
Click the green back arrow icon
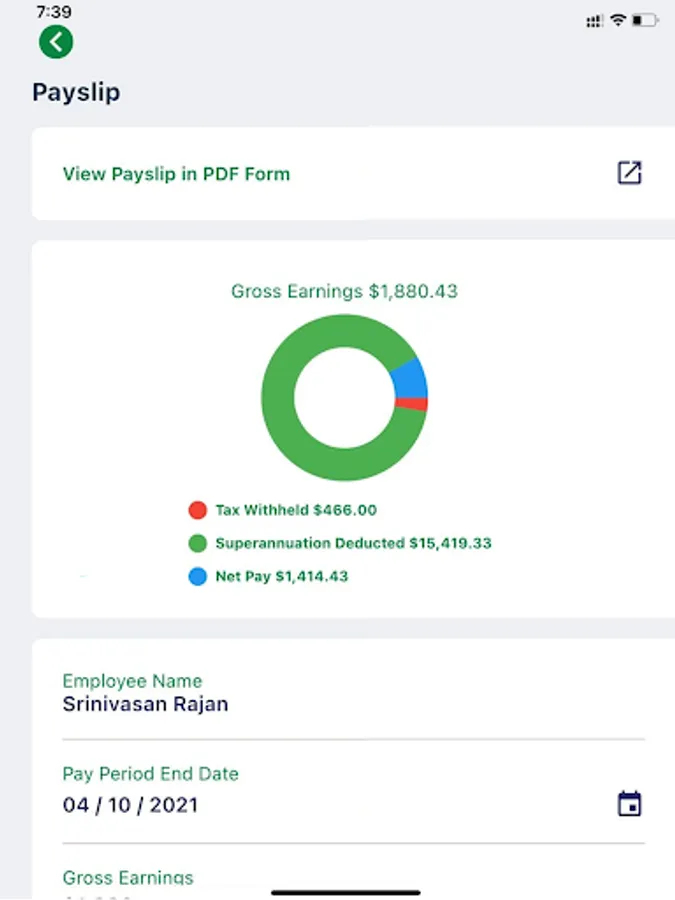coord(56,42)
